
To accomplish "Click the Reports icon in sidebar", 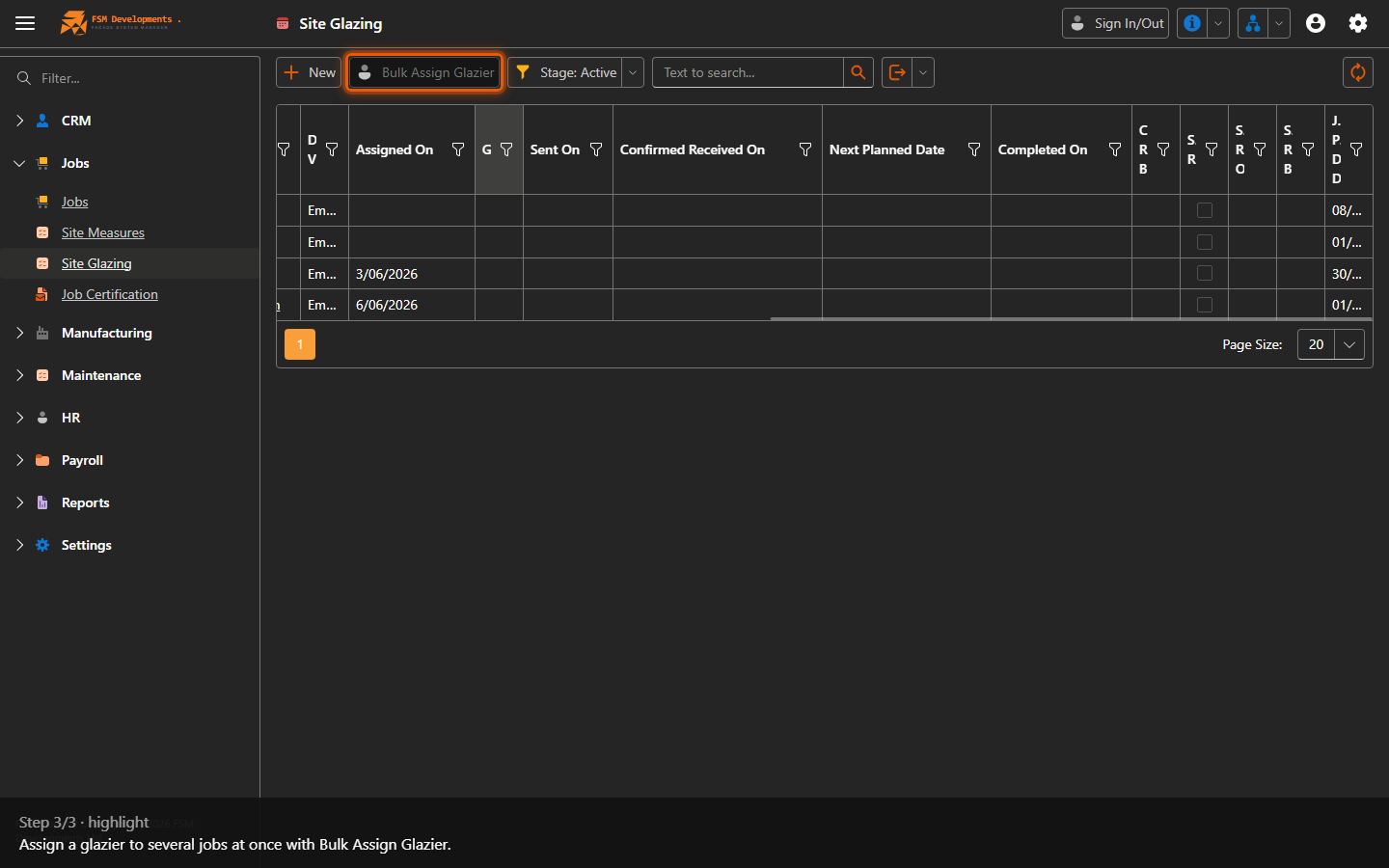I will point(42,502).
